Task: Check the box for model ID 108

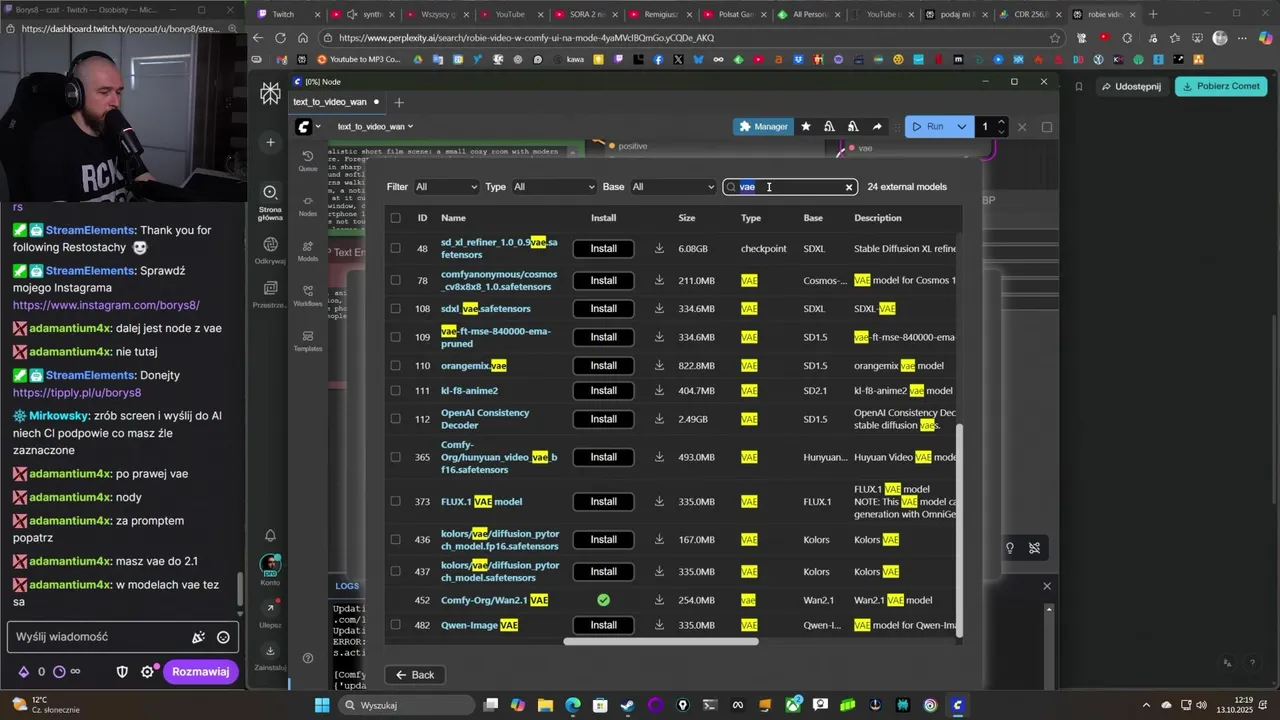Action: tap(396, 308)
